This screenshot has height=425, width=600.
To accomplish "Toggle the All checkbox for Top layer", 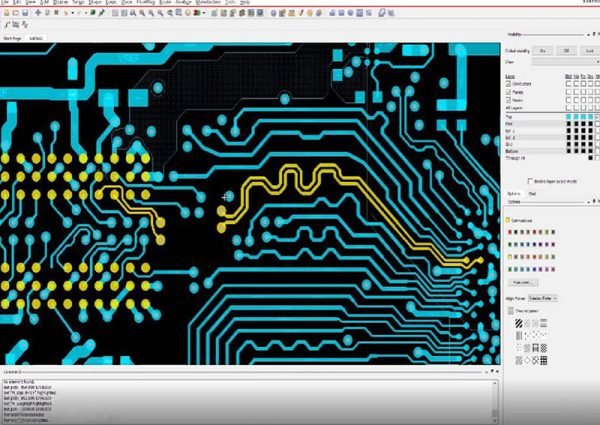I will (598, 117).
